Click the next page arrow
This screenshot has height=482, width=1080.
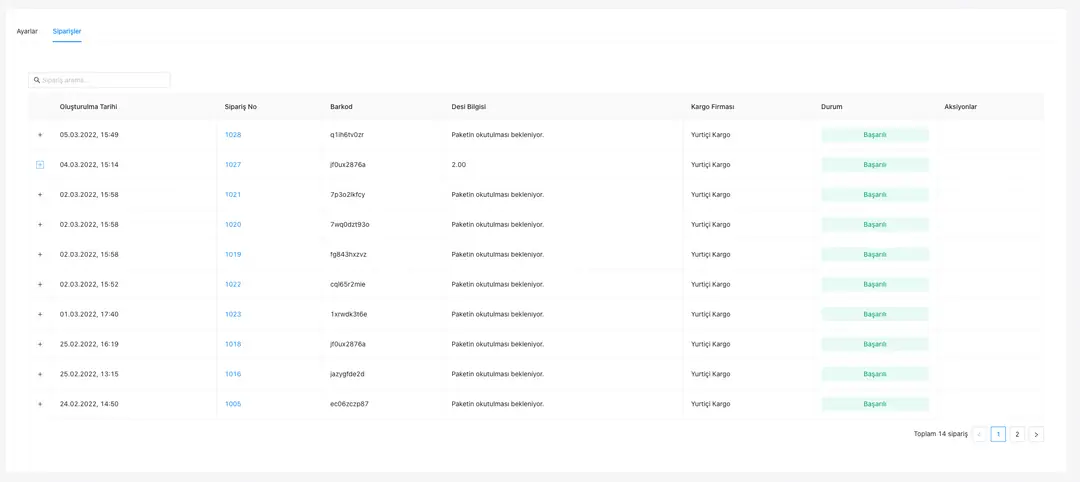[x=1036, y=434]
